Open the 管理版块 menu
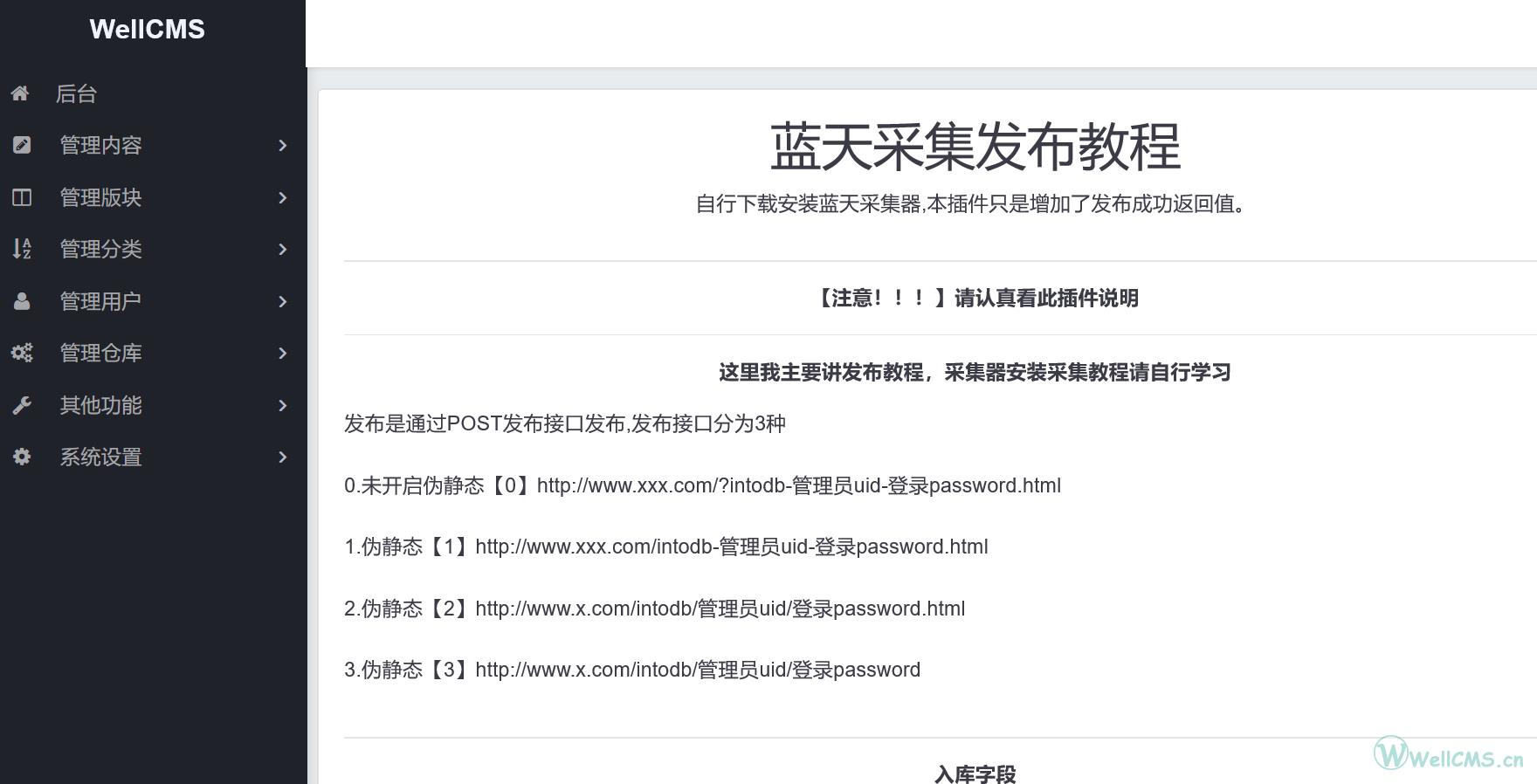The width and height of the screenshot is (1537, 784). (x=100, y=197)
